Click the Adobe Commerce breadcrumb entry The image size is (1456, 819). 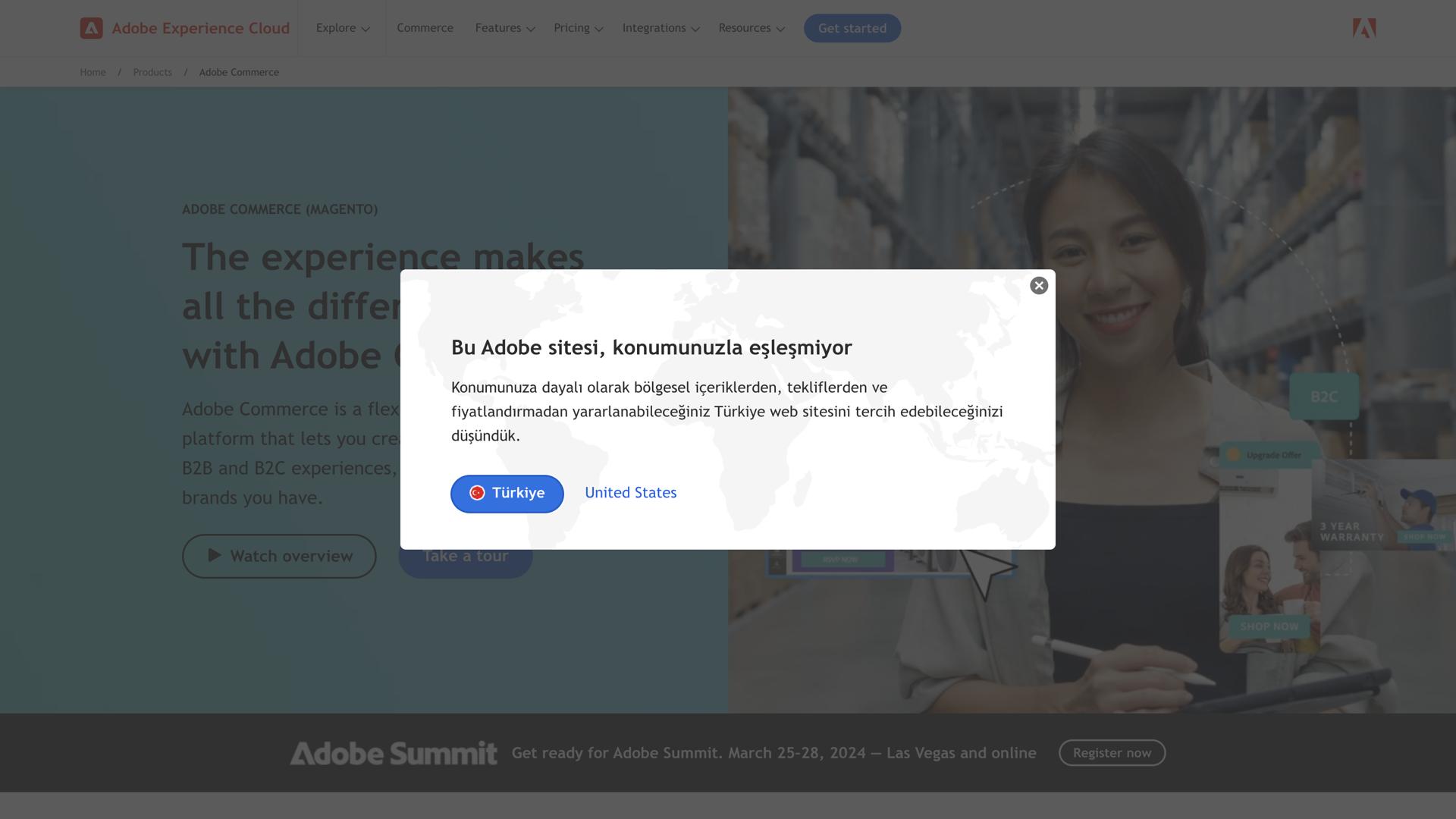coord(239,72)
